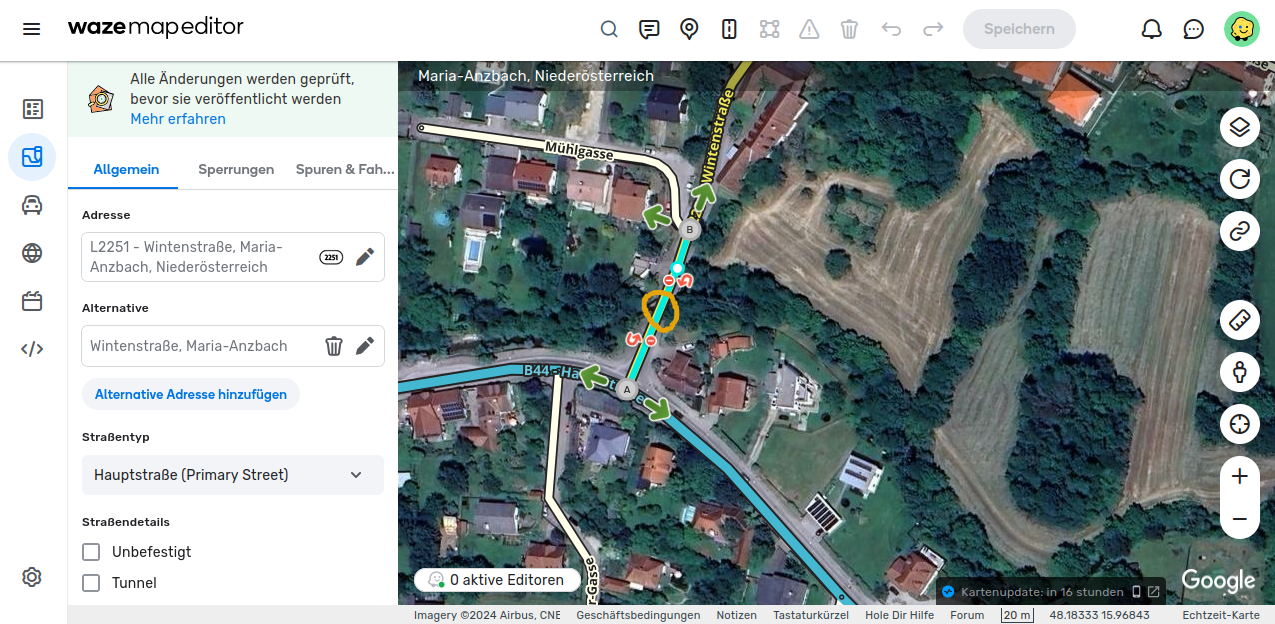Click the reload map data icon
Viewport: 1275px width, 624px height.
tap(1239, 179)
